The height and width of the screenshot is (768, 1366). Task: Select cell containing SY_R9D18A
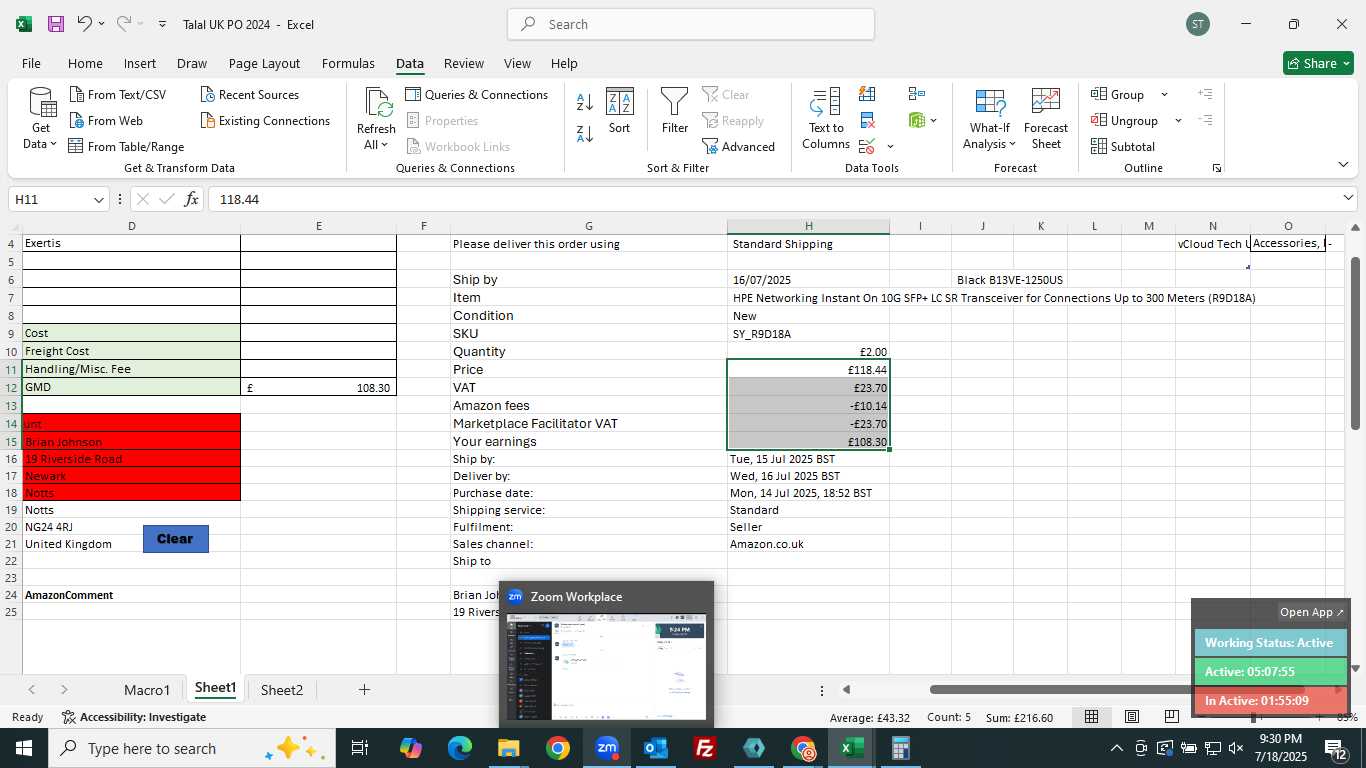pos(808,333)
